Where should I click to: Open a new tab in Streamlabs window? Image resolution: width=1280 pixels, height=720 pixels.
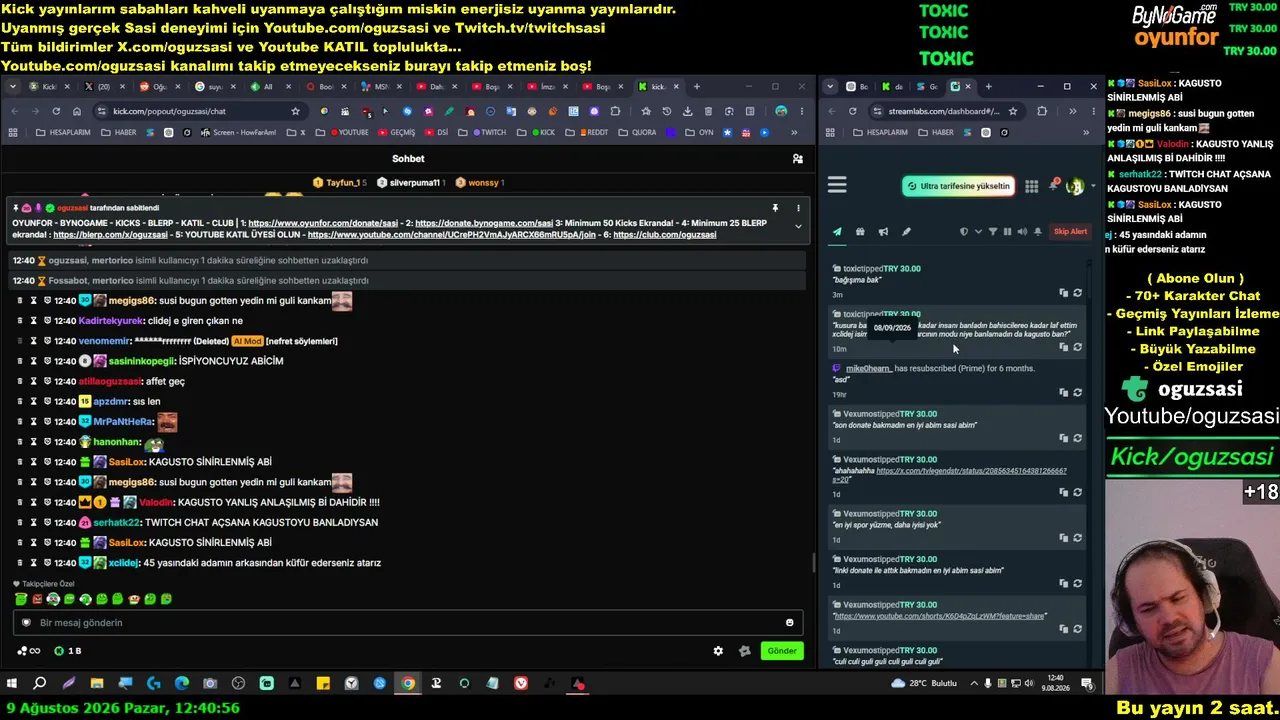(x=988, y=87)
